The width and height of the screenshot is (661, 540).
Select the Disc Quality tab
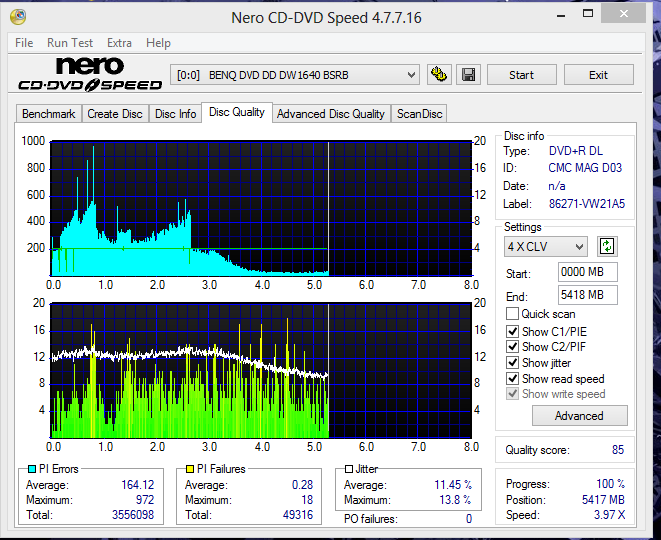point(237,112)
